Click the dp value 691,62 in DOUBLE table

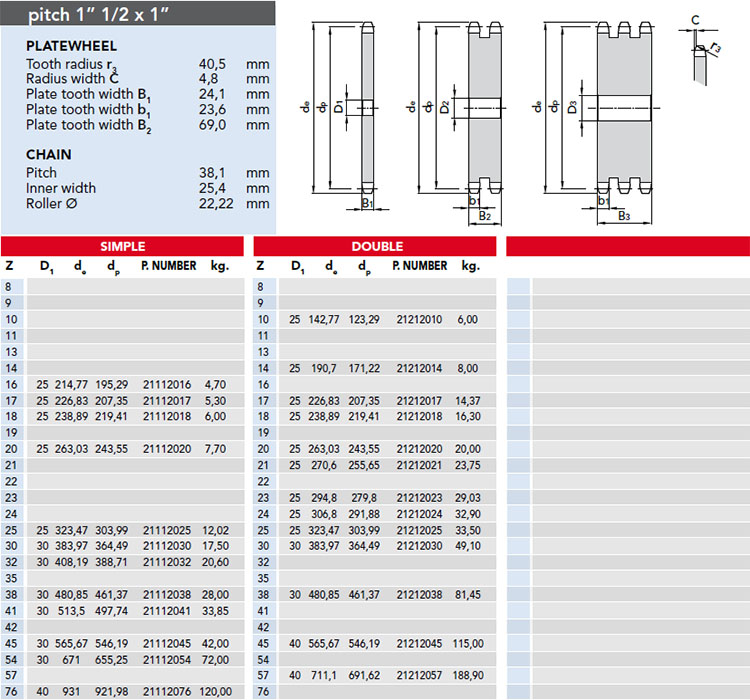tap(364, 675)
